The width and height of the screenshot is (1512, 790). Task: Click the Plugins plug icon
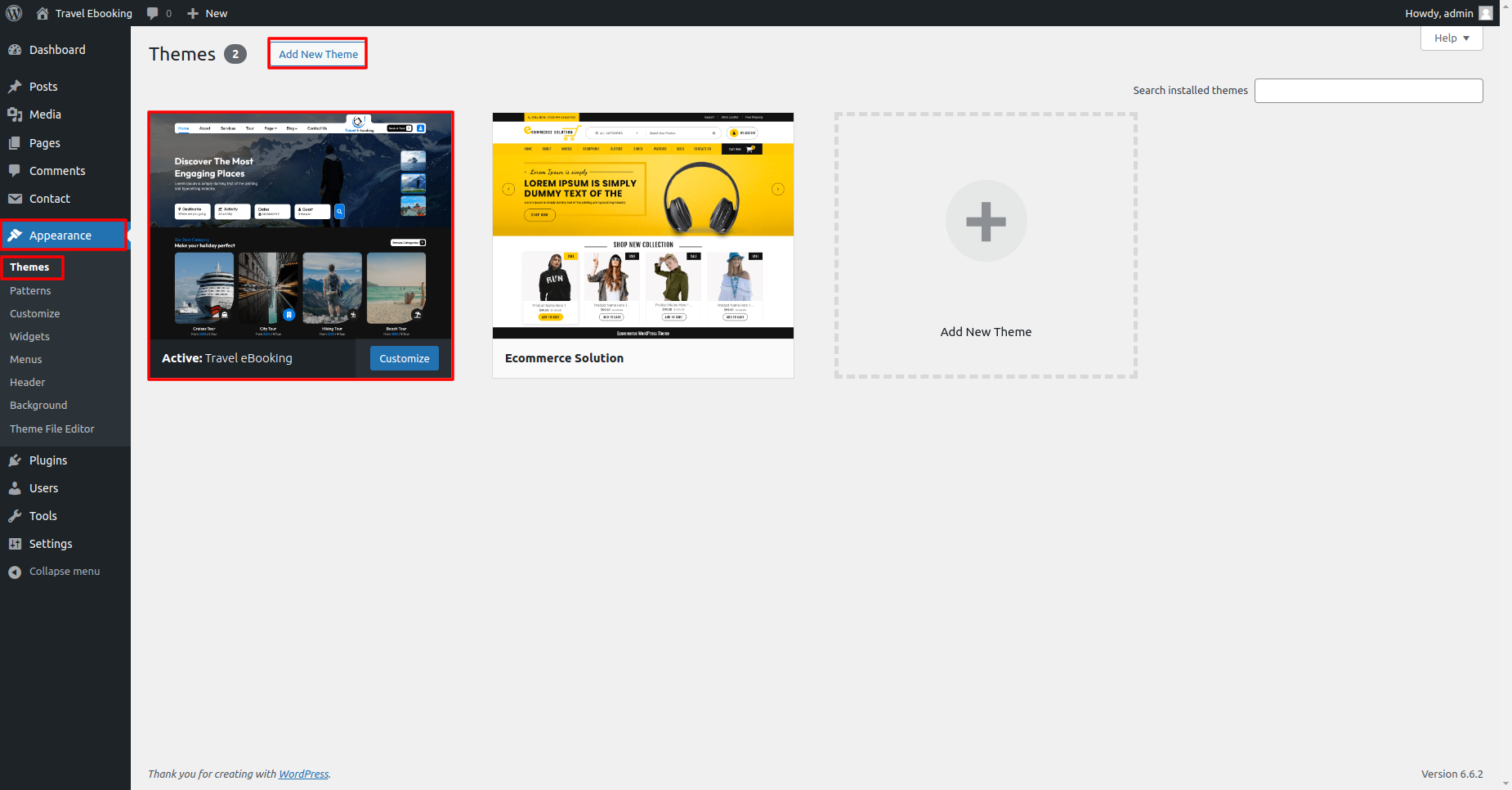15,460
